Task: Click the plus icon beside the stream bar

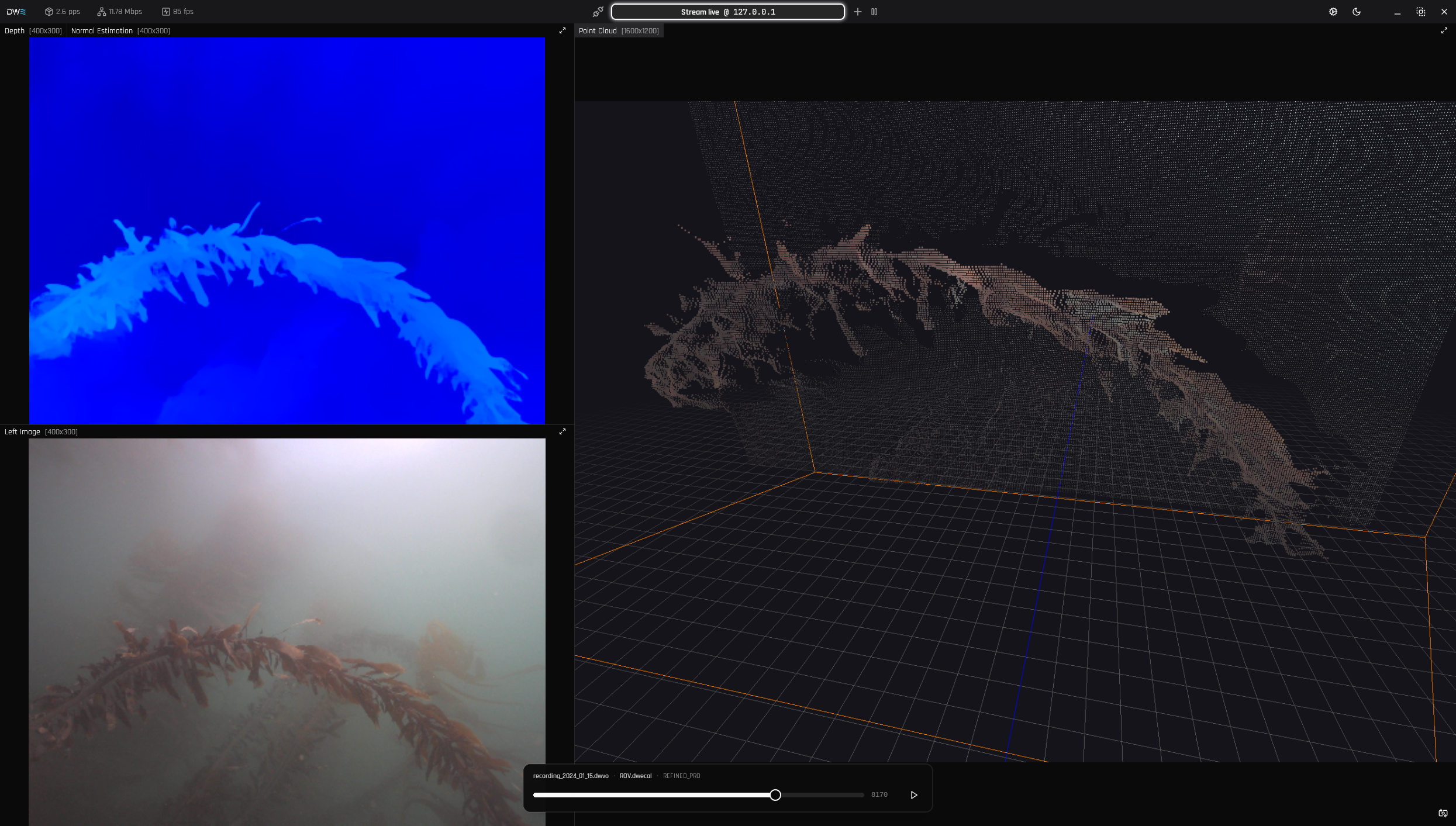Action: [857, 12]
